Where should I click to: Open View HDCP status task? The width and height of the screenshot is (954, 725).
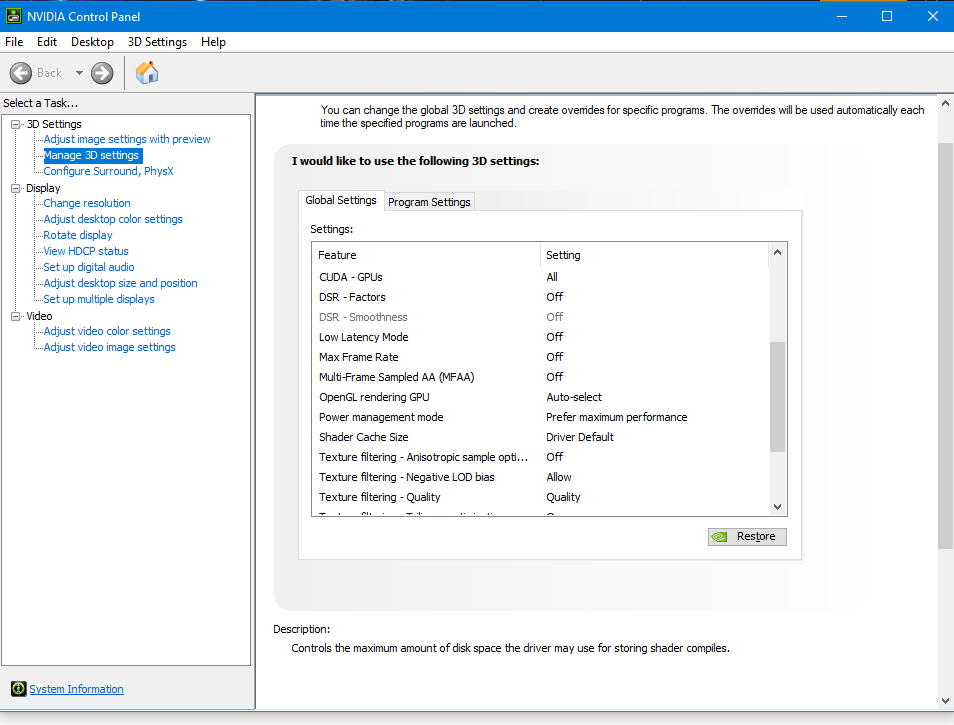(86, 251)
